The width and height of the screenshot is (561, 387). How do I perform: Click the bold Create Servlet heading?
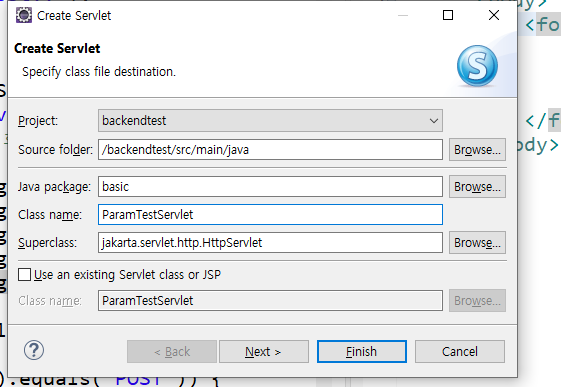[57, 48]
